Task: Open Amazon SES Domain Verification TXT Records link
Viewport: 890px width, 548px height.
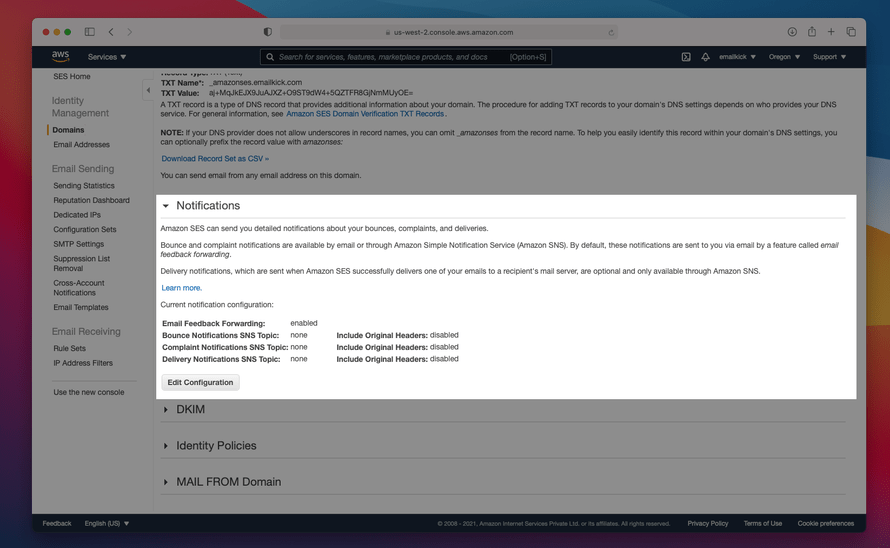Action: pos(365,114)
